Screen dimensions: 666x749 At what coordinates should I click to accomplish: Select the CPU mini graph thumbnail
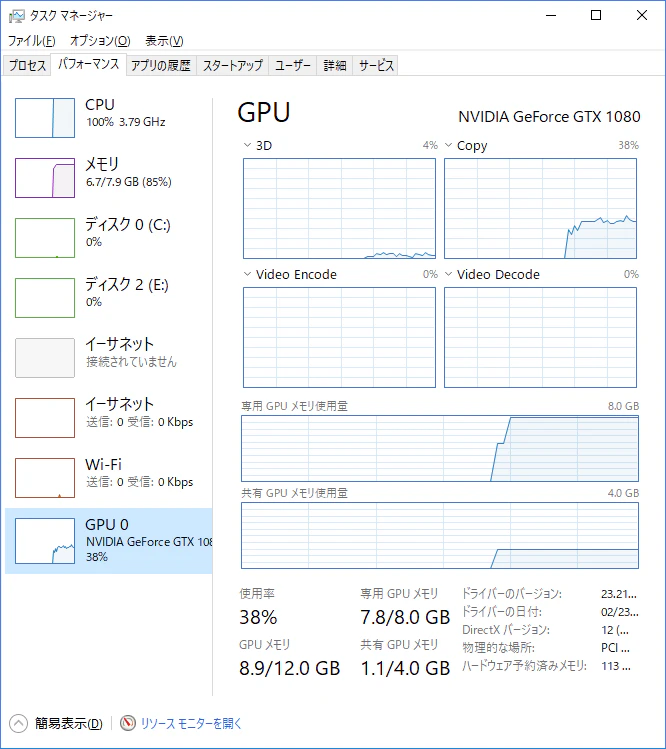pos(45,118)
